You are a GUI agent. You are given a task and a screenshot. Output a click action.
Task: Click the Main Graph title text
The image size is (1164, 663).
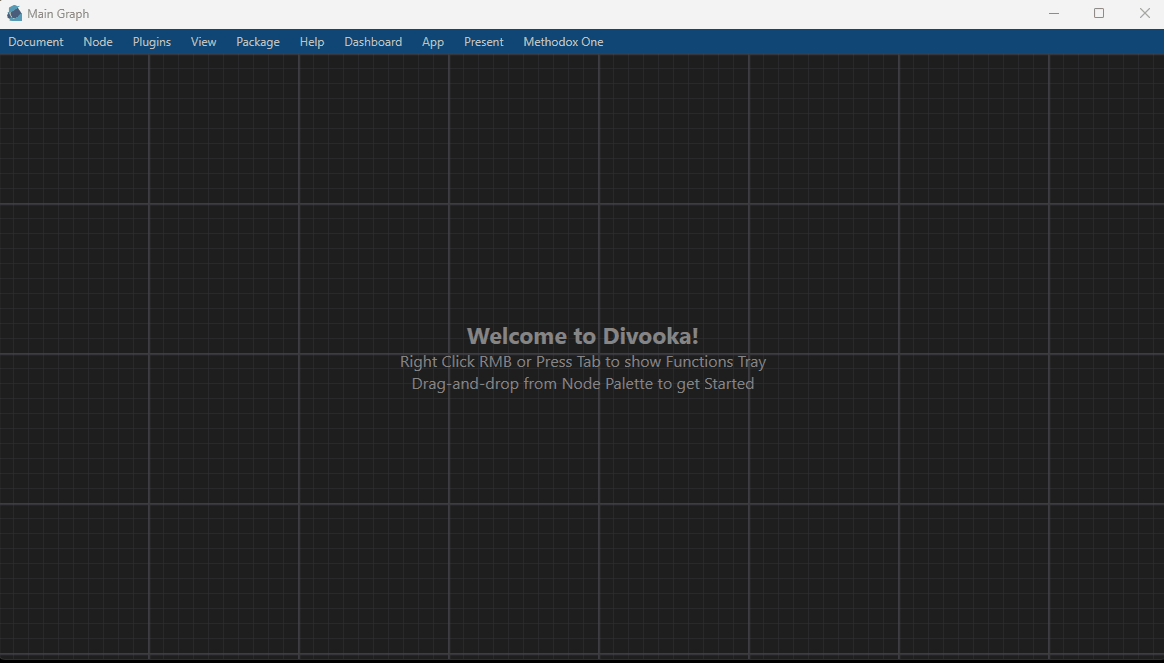(58, 14)
